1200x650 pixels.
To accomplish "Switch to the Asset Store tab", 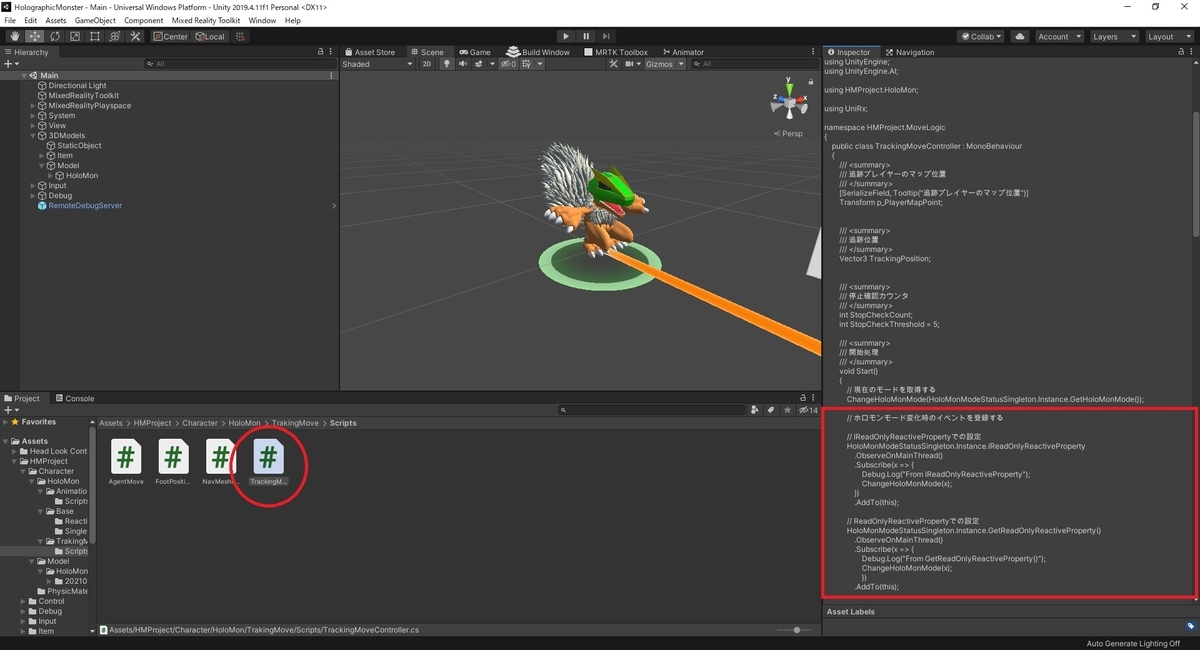I will coord(370,52).
